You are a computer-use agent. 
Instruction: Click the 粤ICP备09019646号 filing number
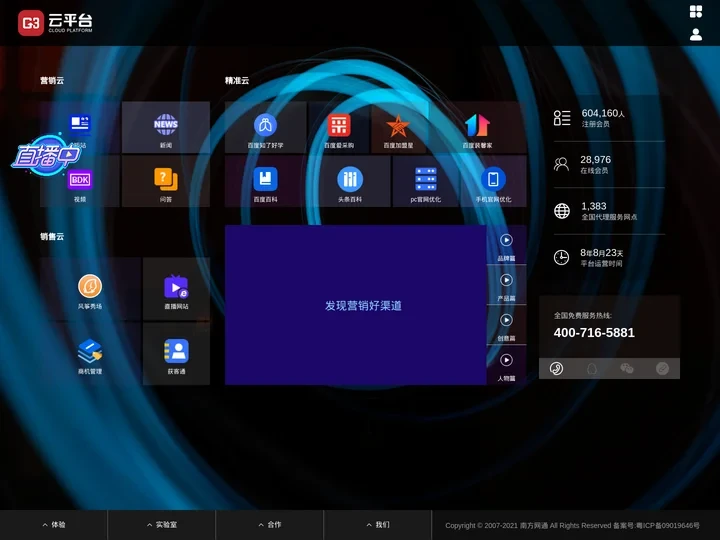click(668, 525)
